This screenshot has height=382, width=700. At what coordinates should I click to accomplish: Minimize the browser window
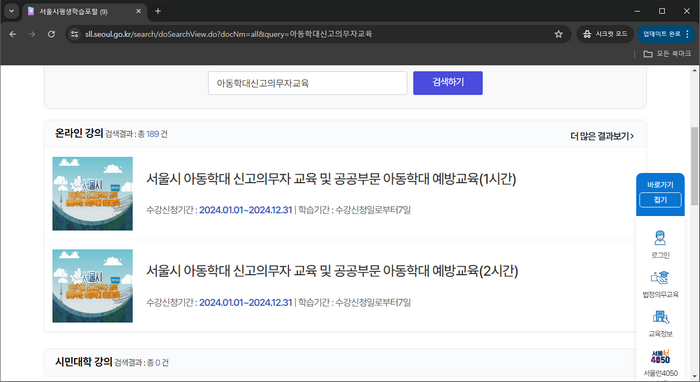pyautogui.click(x=637, y=11)
